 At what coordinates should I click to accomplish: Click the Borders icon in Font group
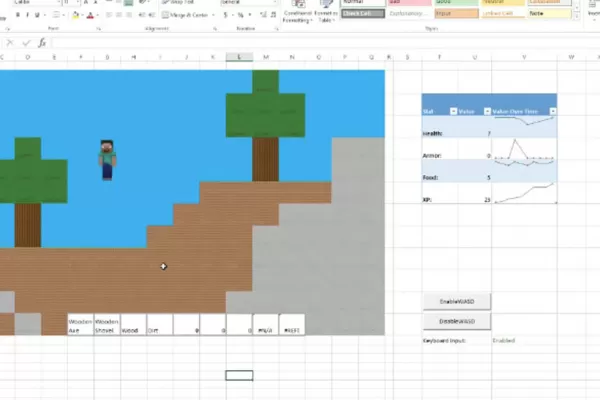pyautogui.click(x=56, y=15)
